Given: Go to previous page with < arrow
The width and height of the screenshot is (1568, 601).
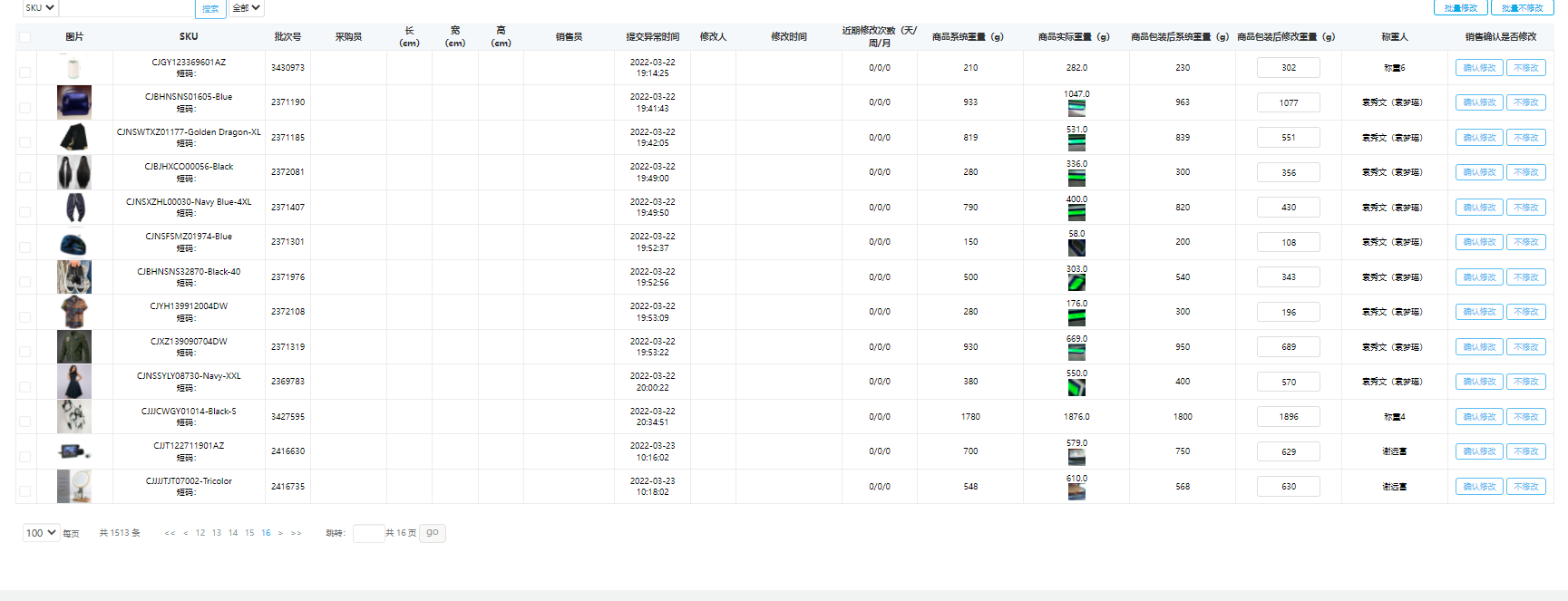Looking at the screenshot, I should pos(186,533).
